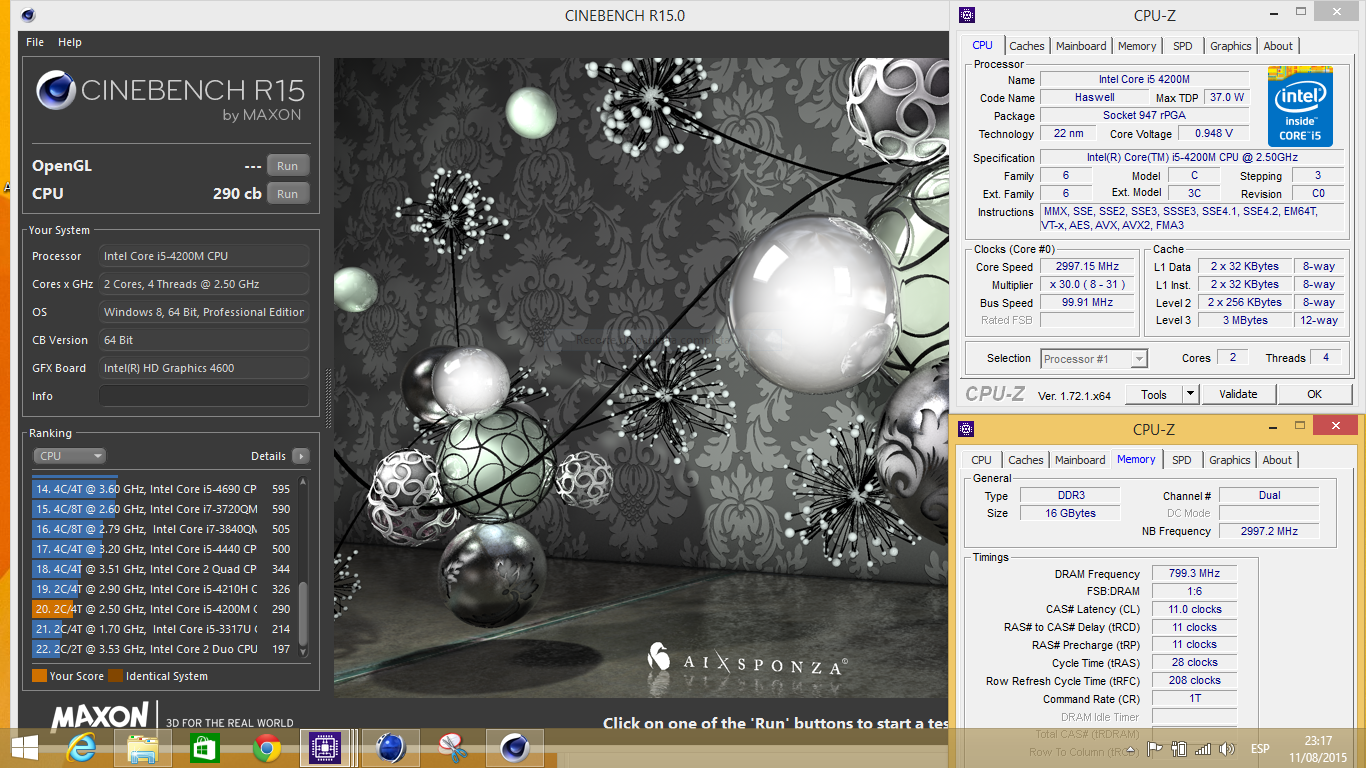
Task: Select About tab in lower CPU-Z window
Action: click(x=1277, y=460)
